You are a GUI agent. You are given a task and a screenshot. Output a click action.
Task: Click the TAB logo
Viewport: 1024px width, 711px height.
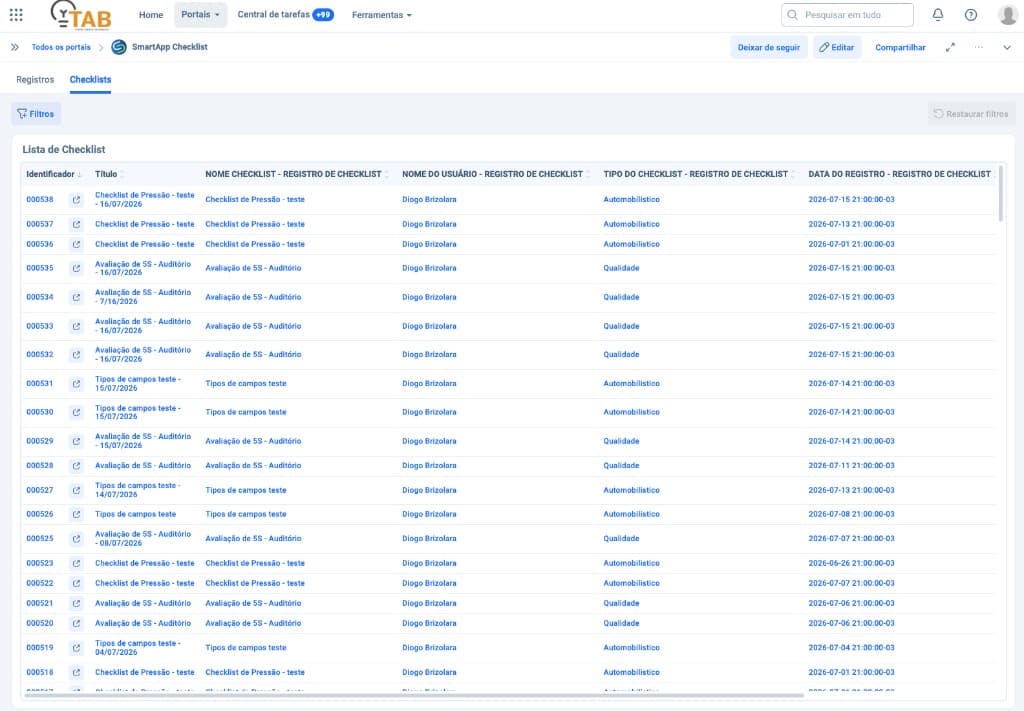point(81,15)
